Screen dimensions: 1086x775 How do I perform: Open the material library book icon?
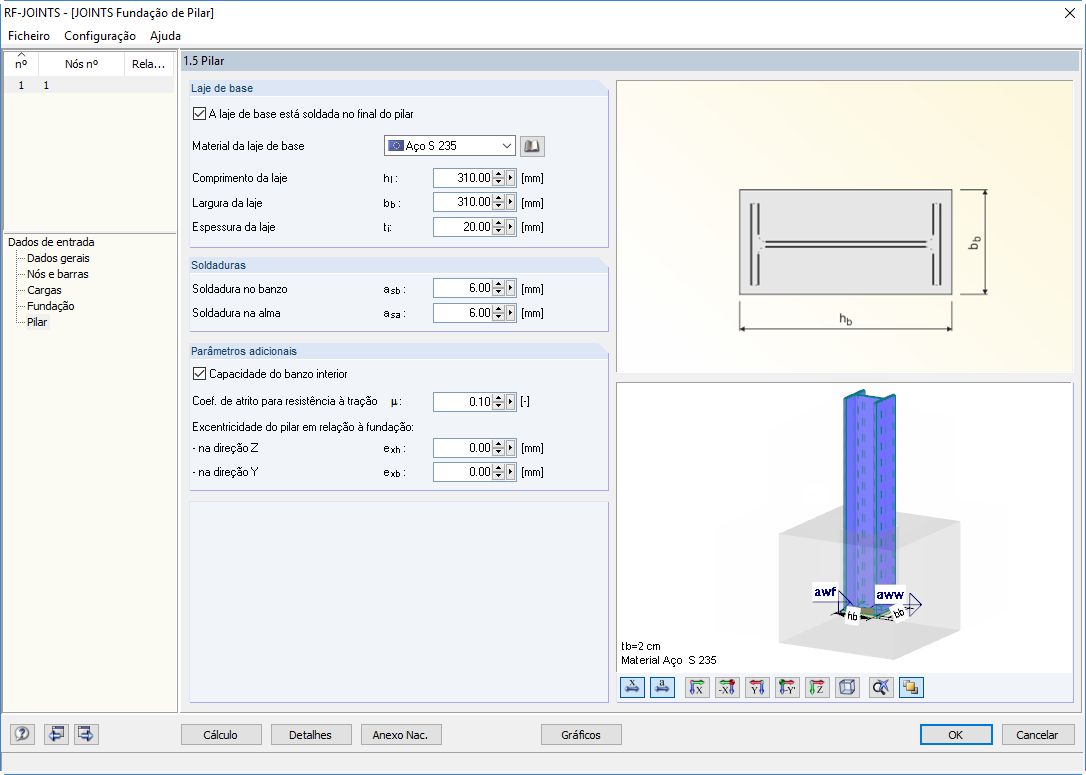[x=532, y=146]
